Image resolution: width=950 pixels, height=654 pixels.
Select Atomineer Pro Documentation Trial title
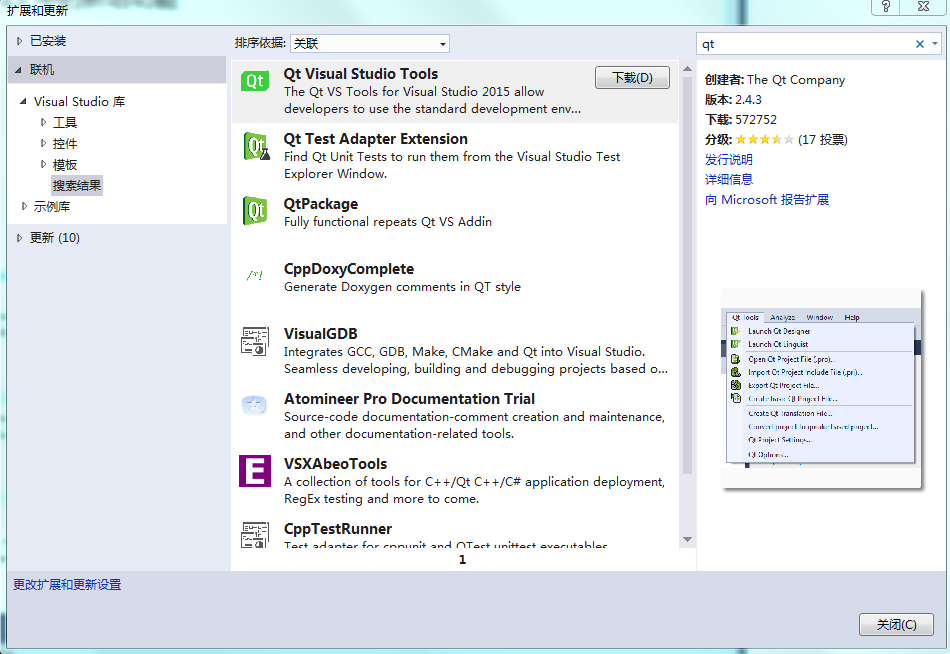click(x=410, y=399)
